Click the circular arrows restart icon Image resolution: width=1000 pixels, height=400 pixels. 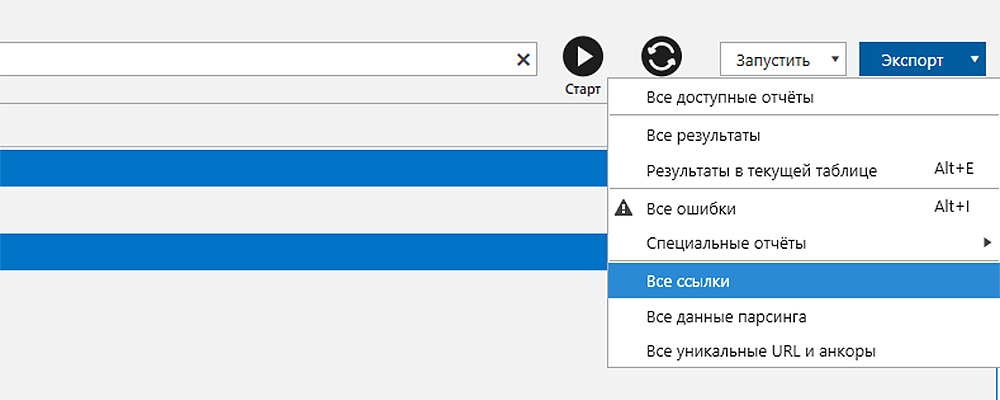[661, 56]
